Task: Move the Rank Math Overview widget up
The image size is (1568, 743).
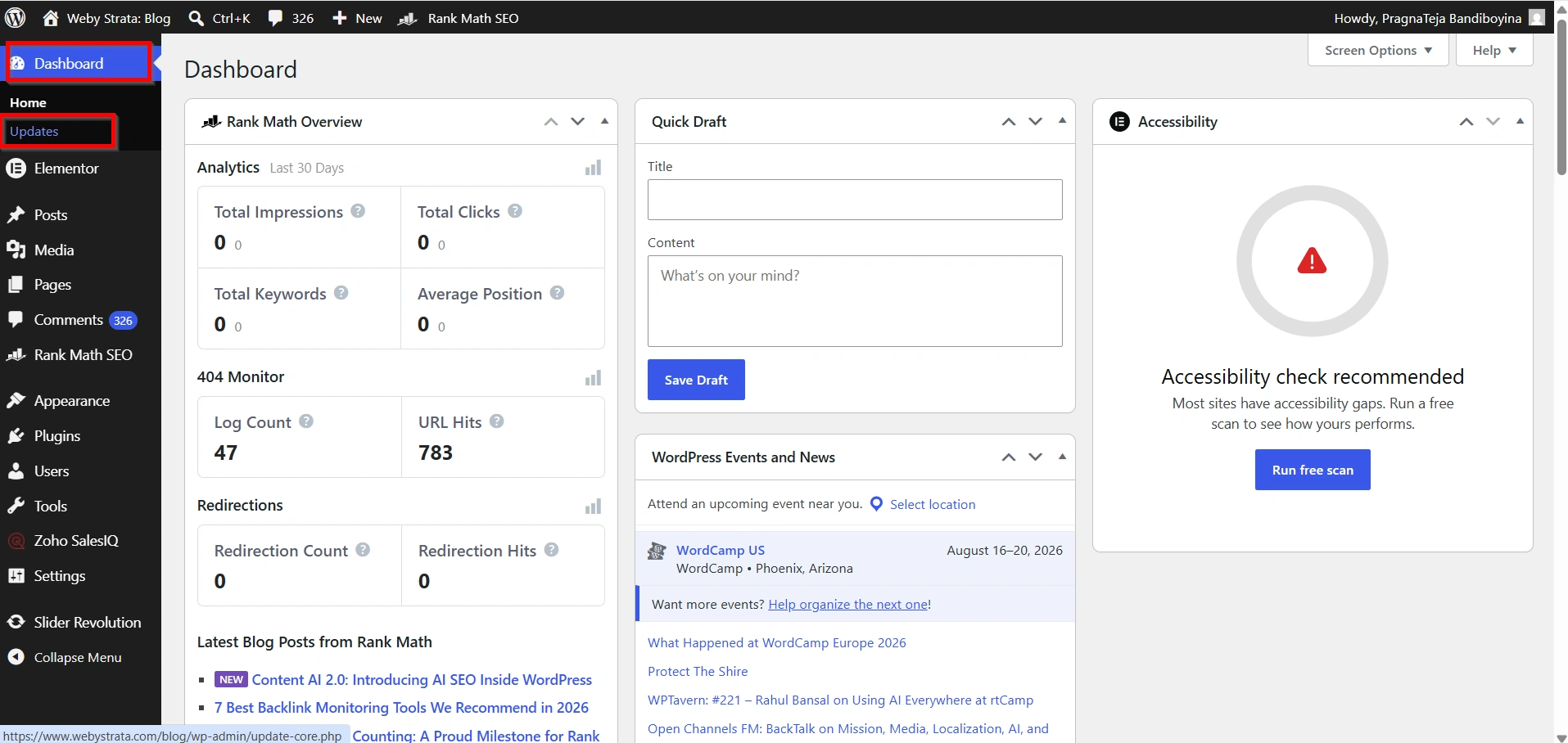Action: [x=551, y=122]
